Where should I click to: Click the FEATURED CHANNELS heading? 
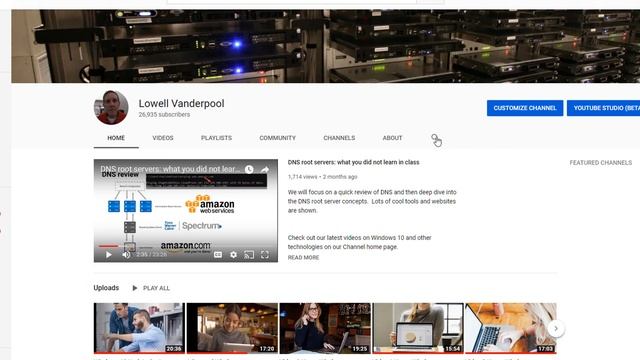point(600,162)
